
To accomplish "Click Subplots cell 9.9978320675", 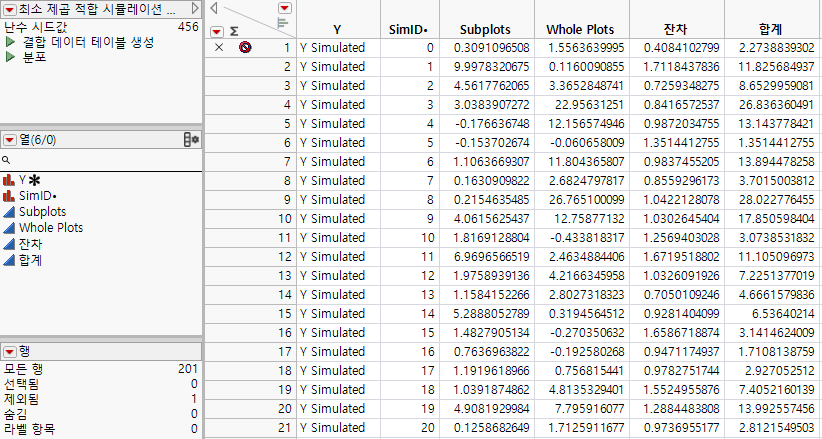I will point(492,67).
